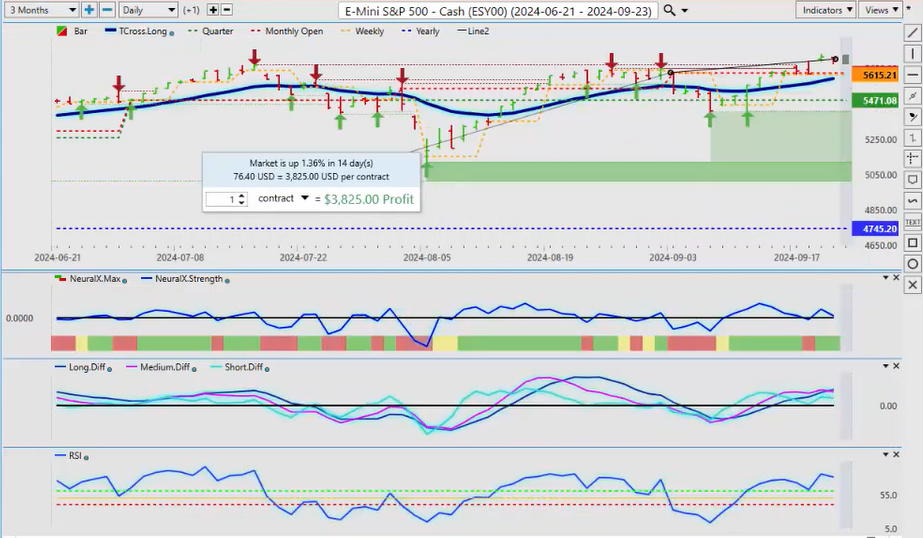Click the Medium.Diff legend label
This screenshot has width=923, height=538.
[x=165, y=367]
